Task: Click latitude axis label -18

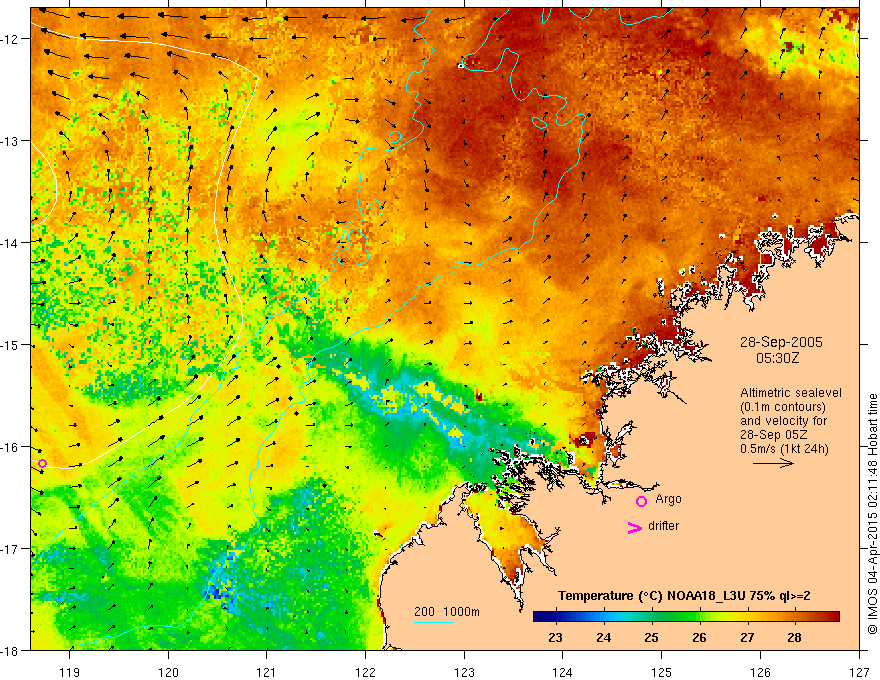Action: pyautogui.click(x=11, y=650)
